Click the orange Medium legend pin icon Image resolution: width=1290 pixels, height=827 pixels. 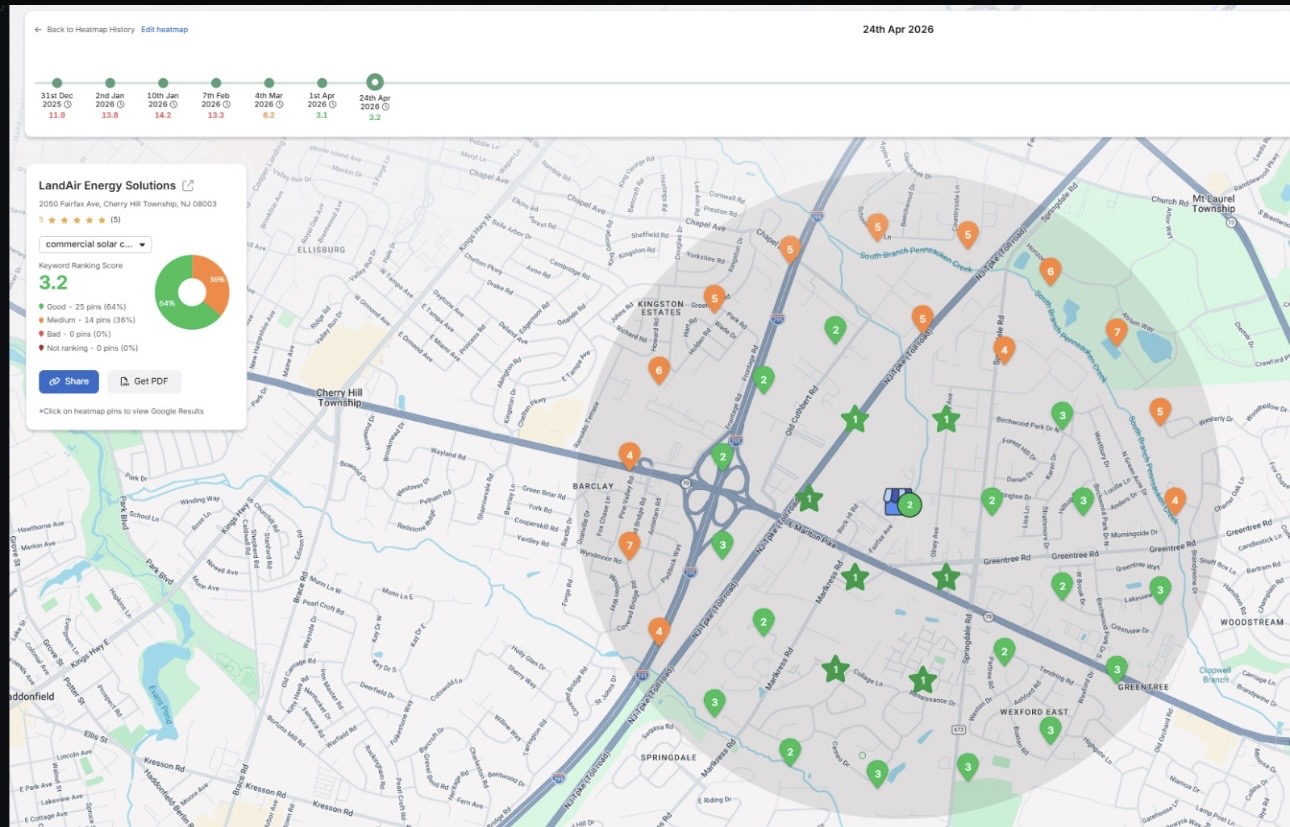click(x=41, y=320)
